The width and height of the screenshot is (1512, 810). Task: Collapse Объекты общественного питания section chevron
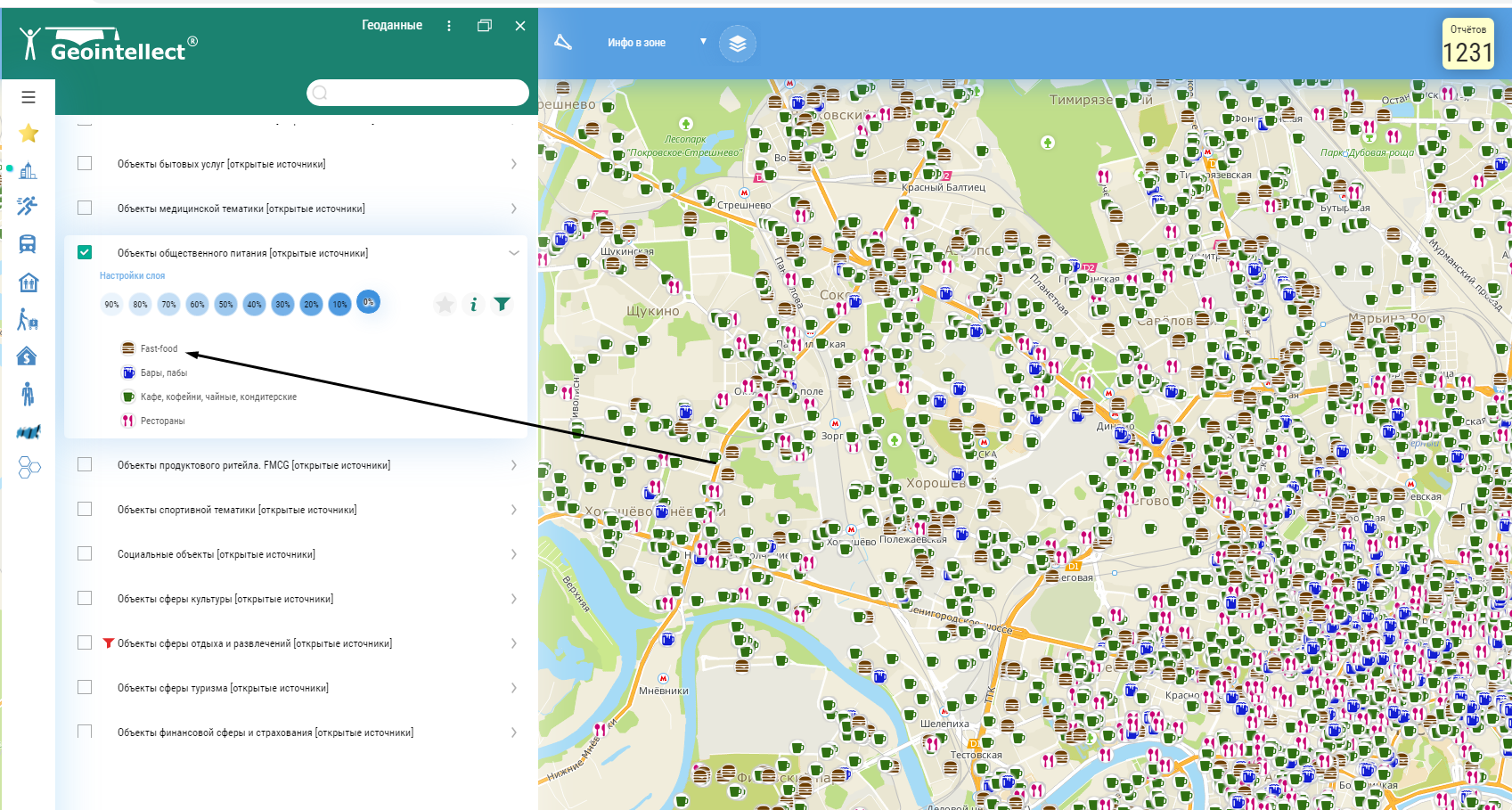514,253
